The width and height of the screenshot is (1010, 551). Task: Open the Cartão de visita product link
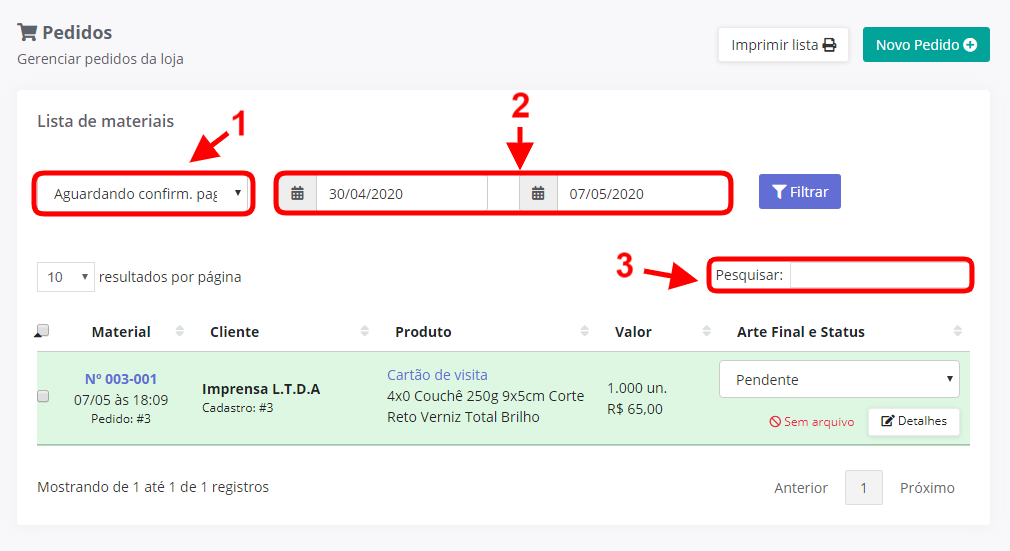click(x=437, y=375)
